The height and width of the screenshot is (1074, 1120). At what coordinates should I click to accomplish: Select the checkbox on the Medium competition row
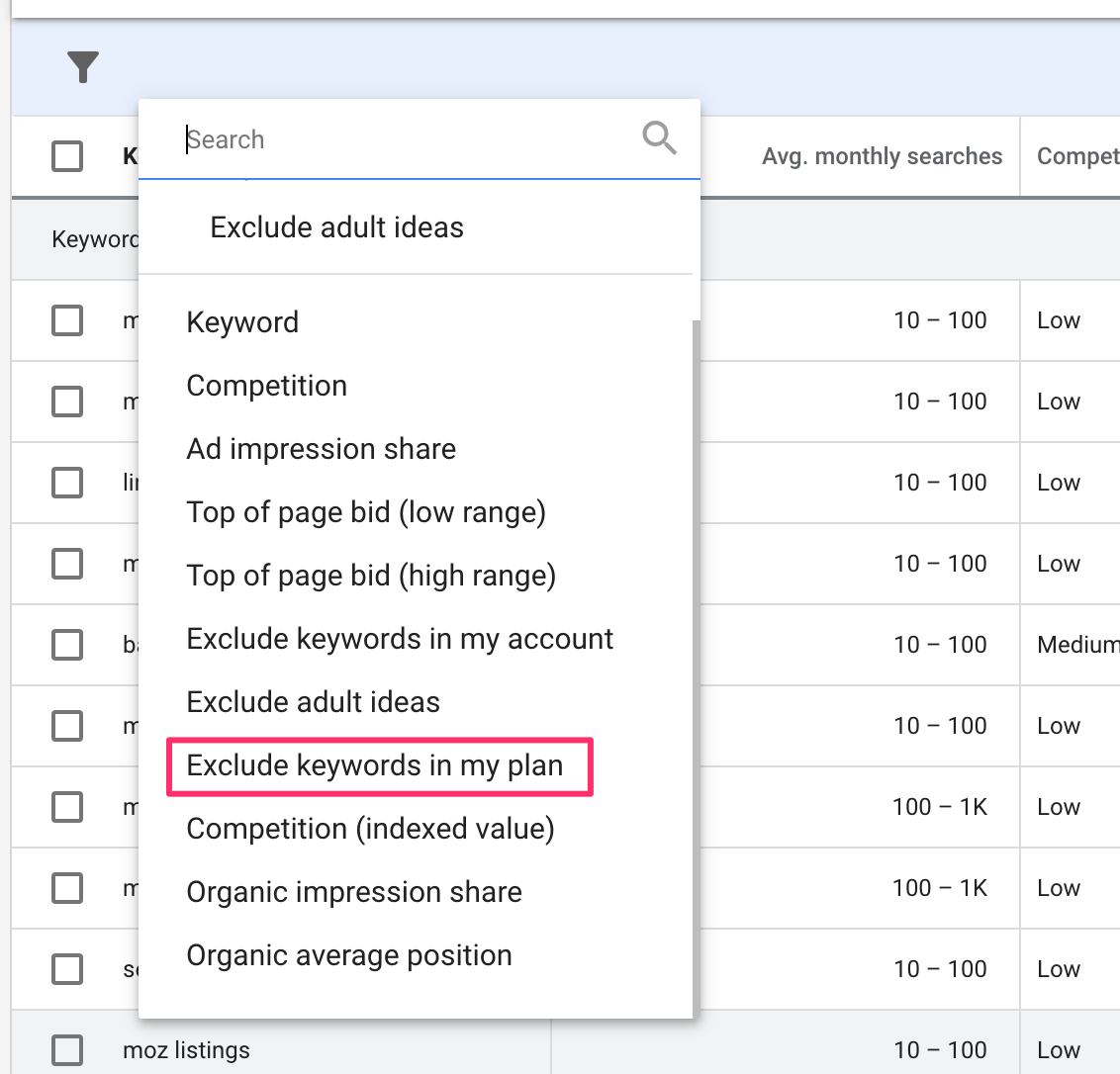pos(67,645)
